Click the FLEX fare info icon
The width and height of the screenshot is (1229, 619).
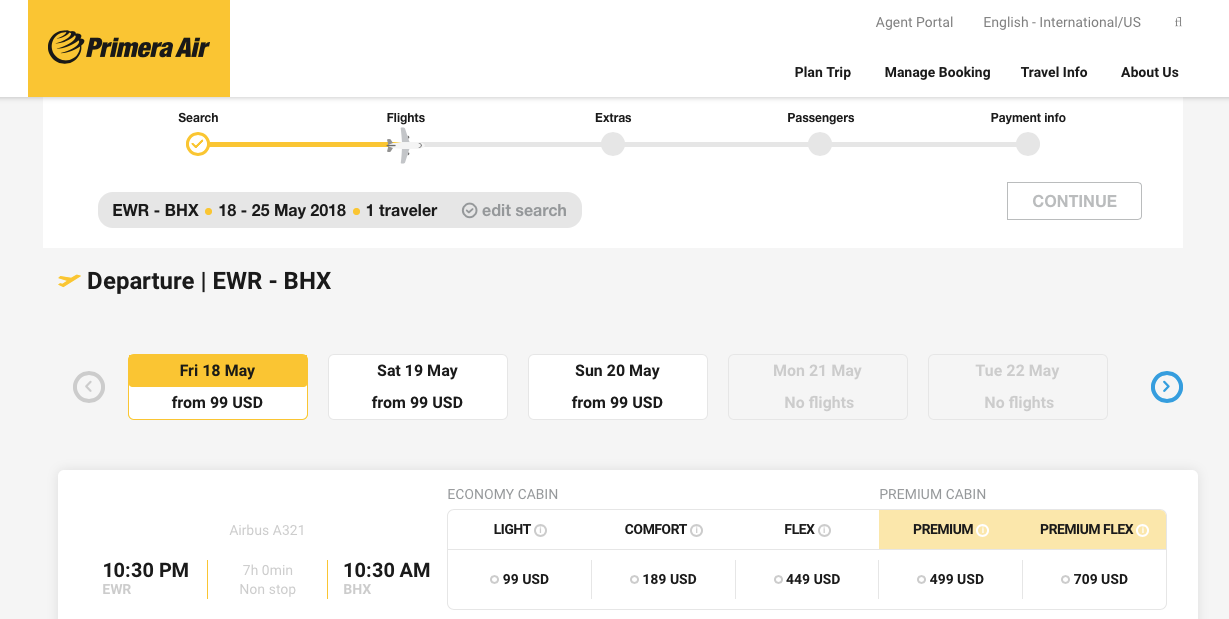point(825,530)
